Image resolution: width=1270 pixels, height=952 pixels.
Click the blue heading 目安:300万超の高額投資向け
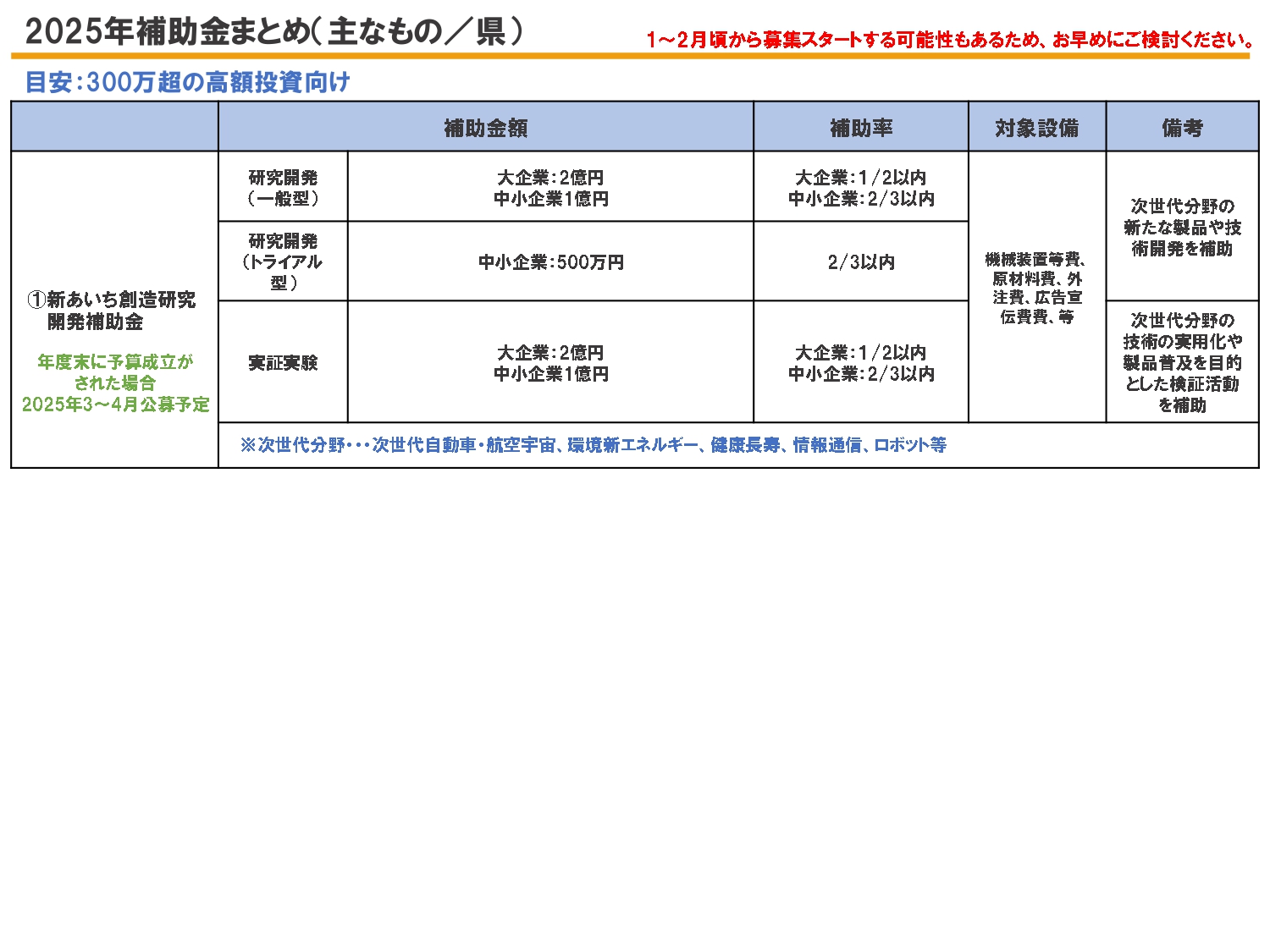click(187, 82)
